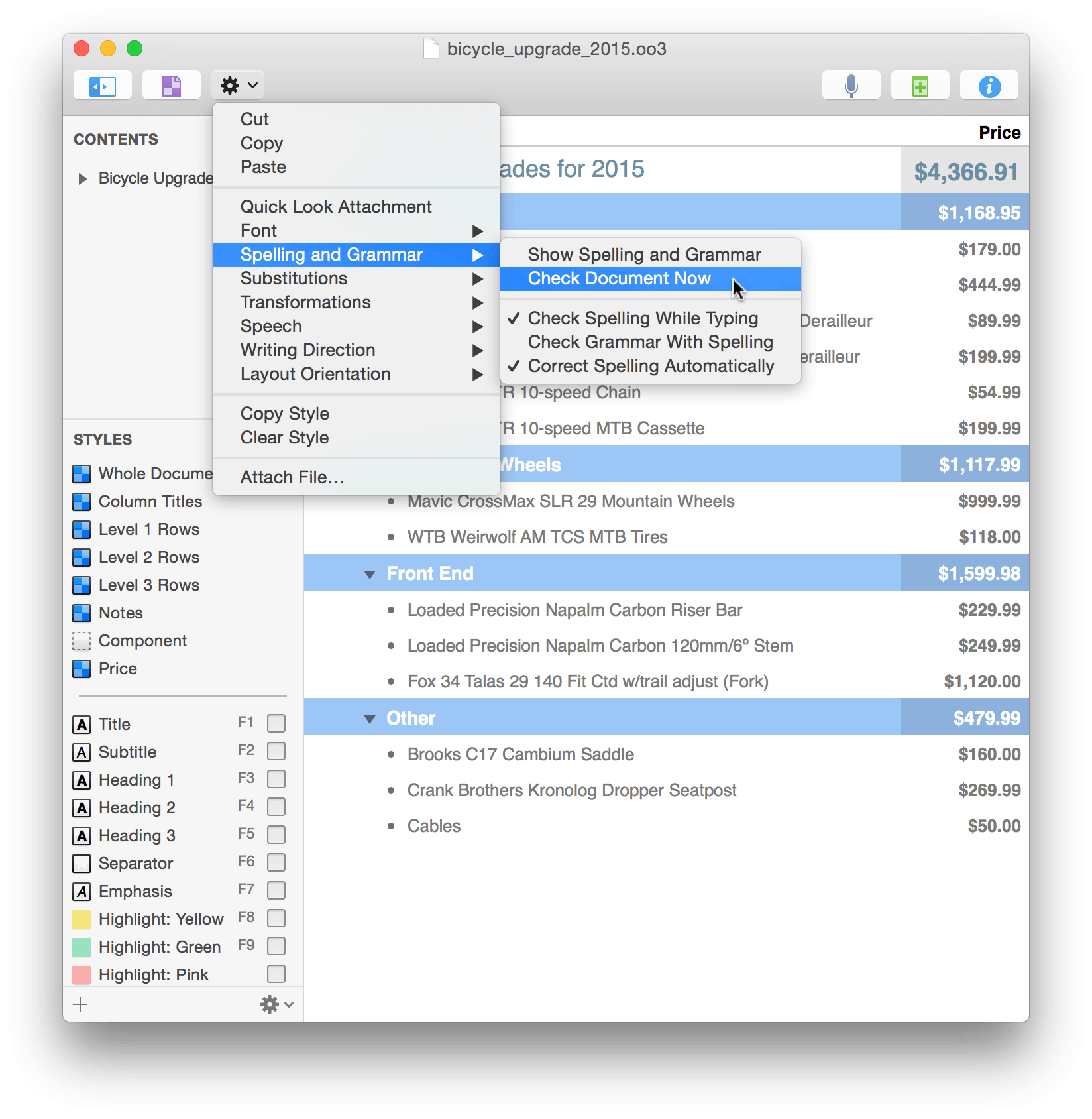
Task: Click the Price column header
Action: pyautogui.click(x=999, y=133)
